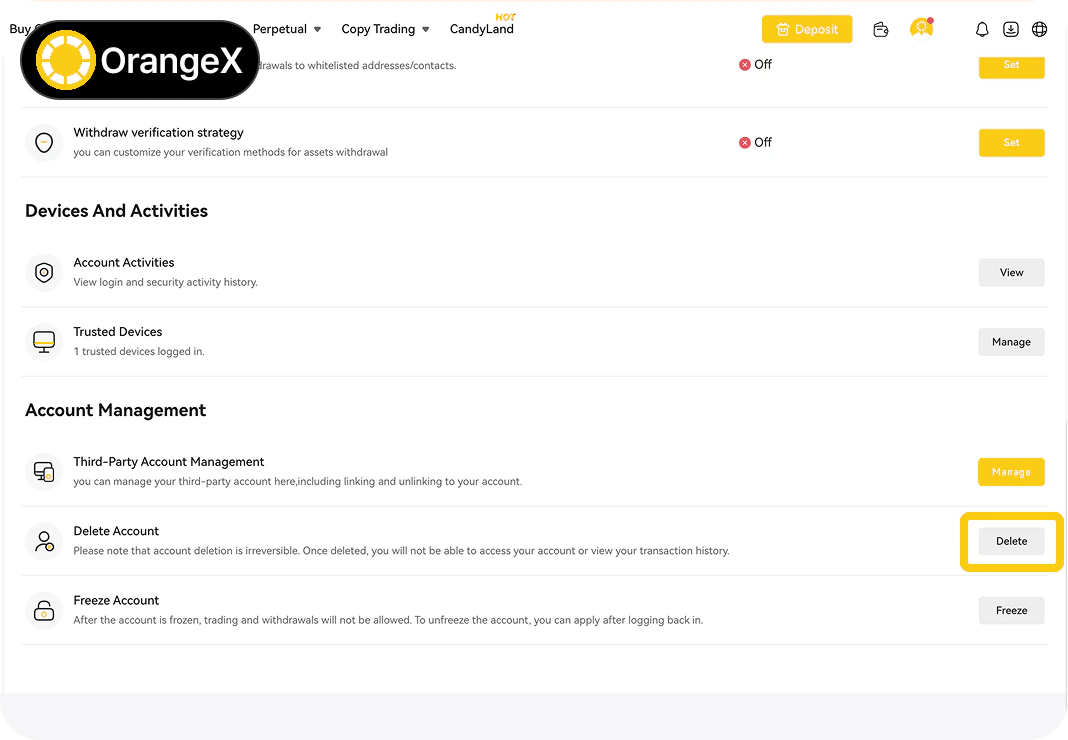Click the Account Activities shield icon
Image resolution: width=1068 pixels, height=740 pixels.
tap(44, 273)
